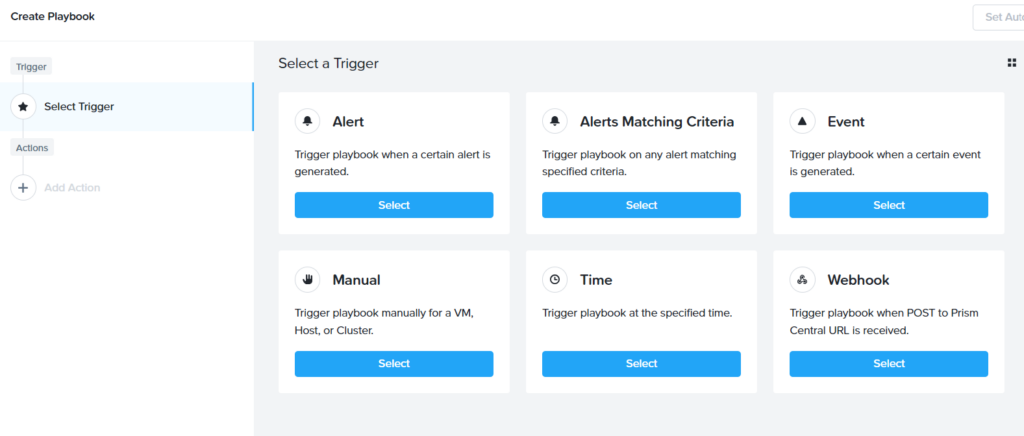Open the Select Trigger step in sidebar

(x=127, y=107)
